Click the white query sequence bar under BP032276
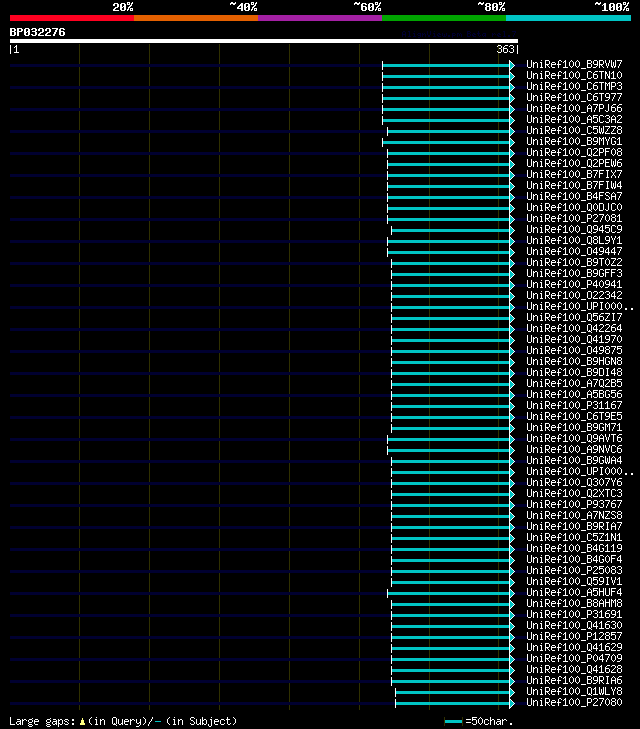 264,41
